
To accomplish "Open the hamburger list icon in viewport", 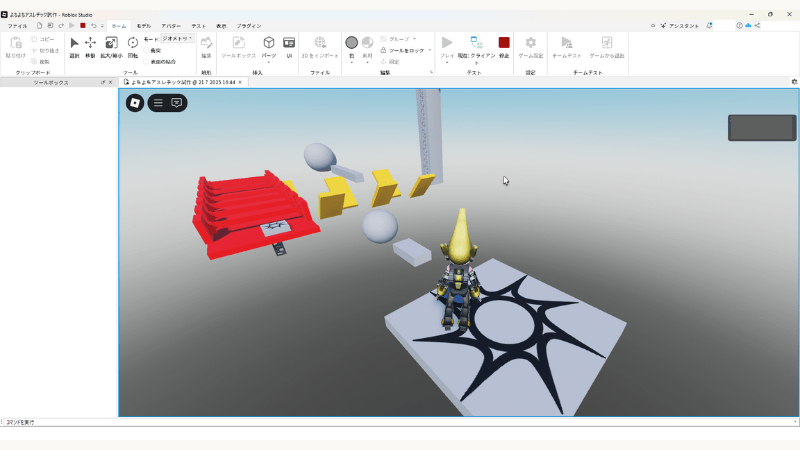I will point(158,103).
